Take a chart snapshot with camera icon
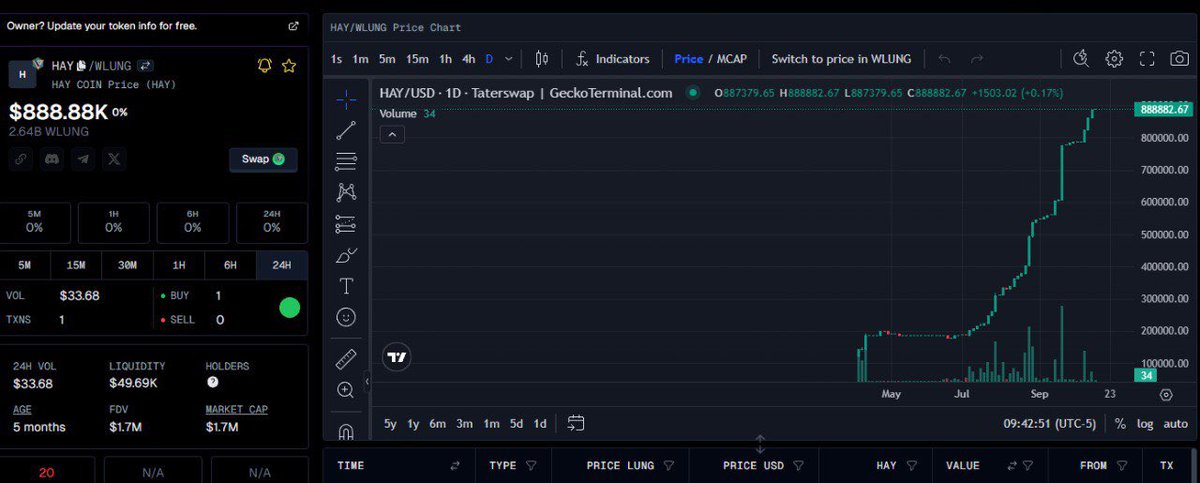Screen dimensions: 1200x483 click(x=1179, y=59)
